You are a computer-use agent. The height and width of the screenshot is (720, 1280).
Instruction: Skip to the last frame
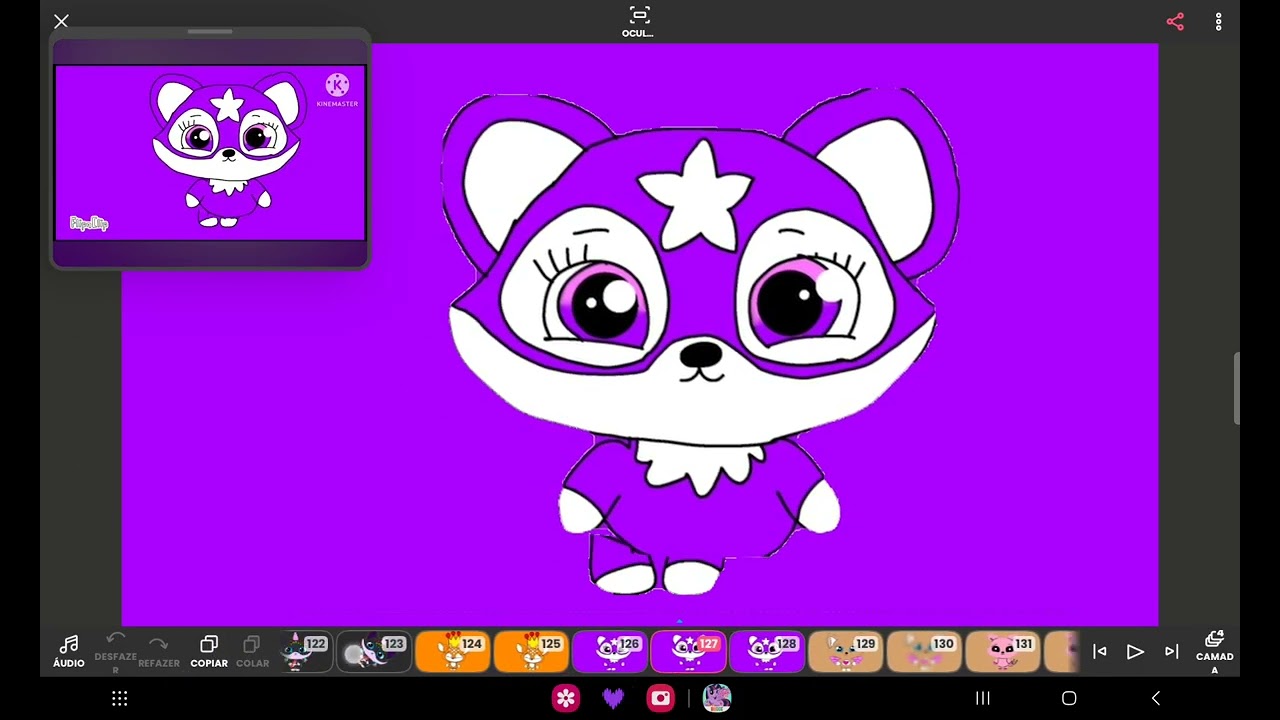(1171, 652)
